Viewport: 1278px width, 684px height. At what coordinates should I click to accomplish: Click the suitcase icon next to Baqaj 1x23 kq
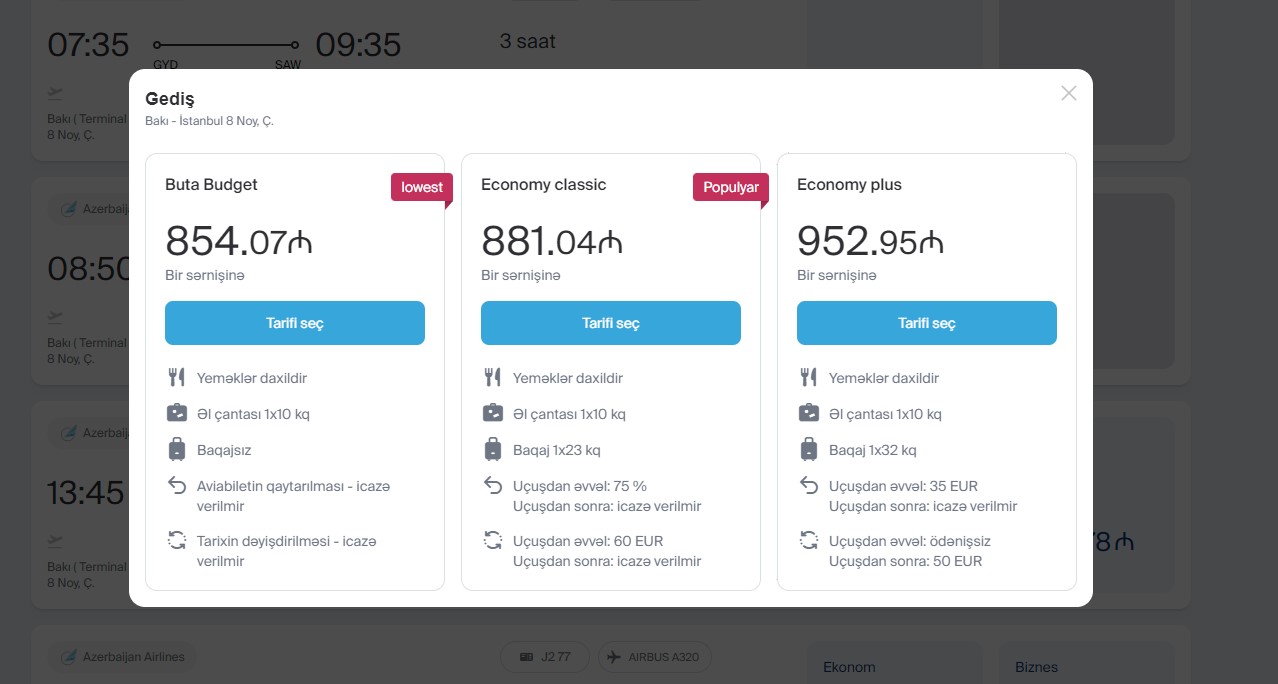point(493,449)
